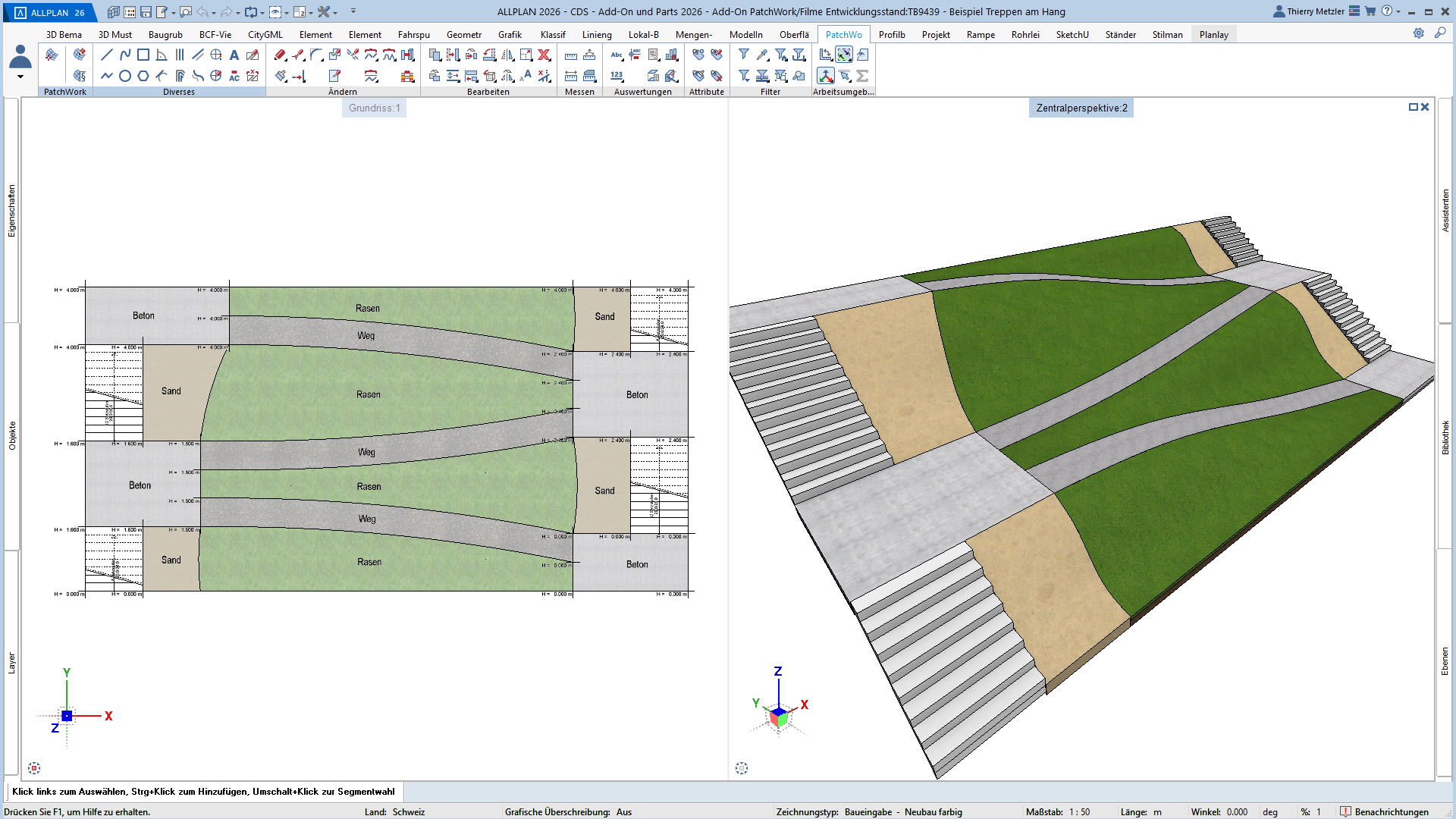Select the rectangle drawing tool
Image resolution: width=1456 pixels, height=819 pixels.
(143, 55)
